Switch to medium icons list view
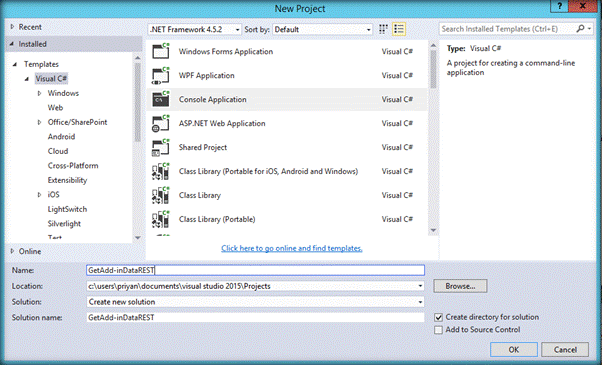 click(x=399, y=29)
